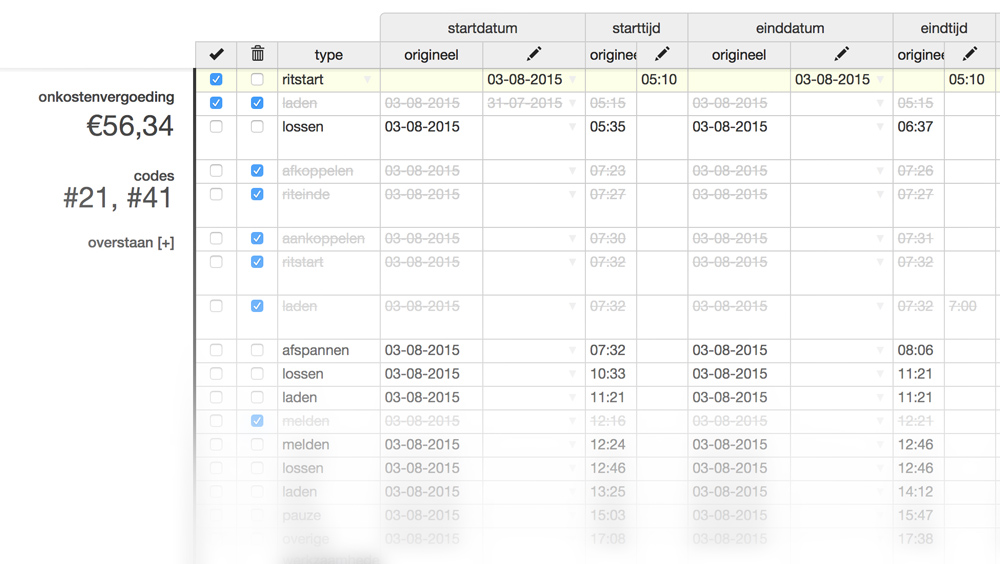The width and height of the screenshot is (1000, 564).
Task: Check the approve checkbox for lossen at 05:35
Action: [216, 127]
